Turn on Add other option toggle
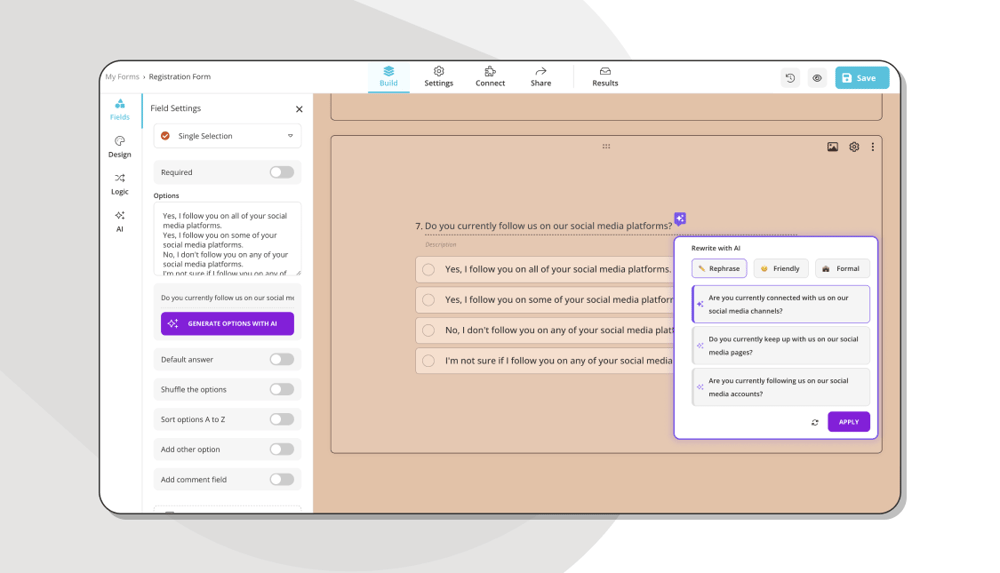The width and height of the screenshot is (1000, 573). 281,449
